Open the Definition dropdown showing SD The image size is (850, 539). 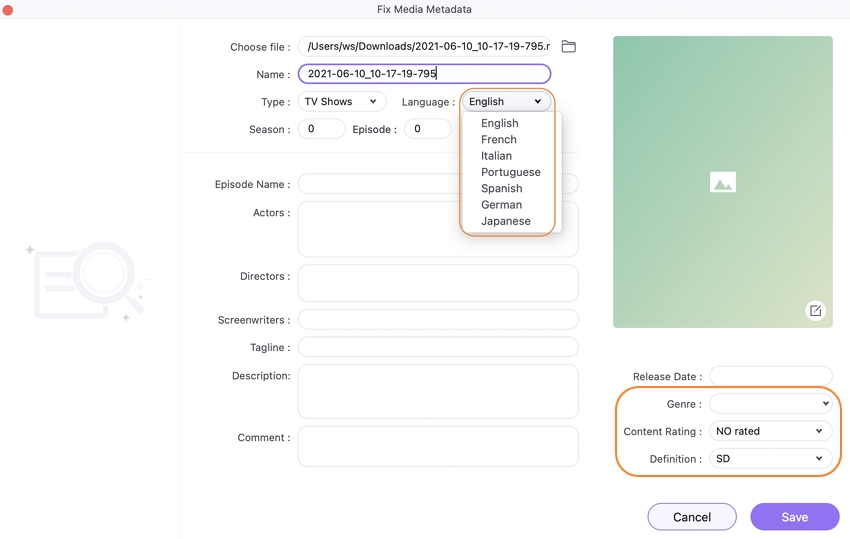coord(770,459)
